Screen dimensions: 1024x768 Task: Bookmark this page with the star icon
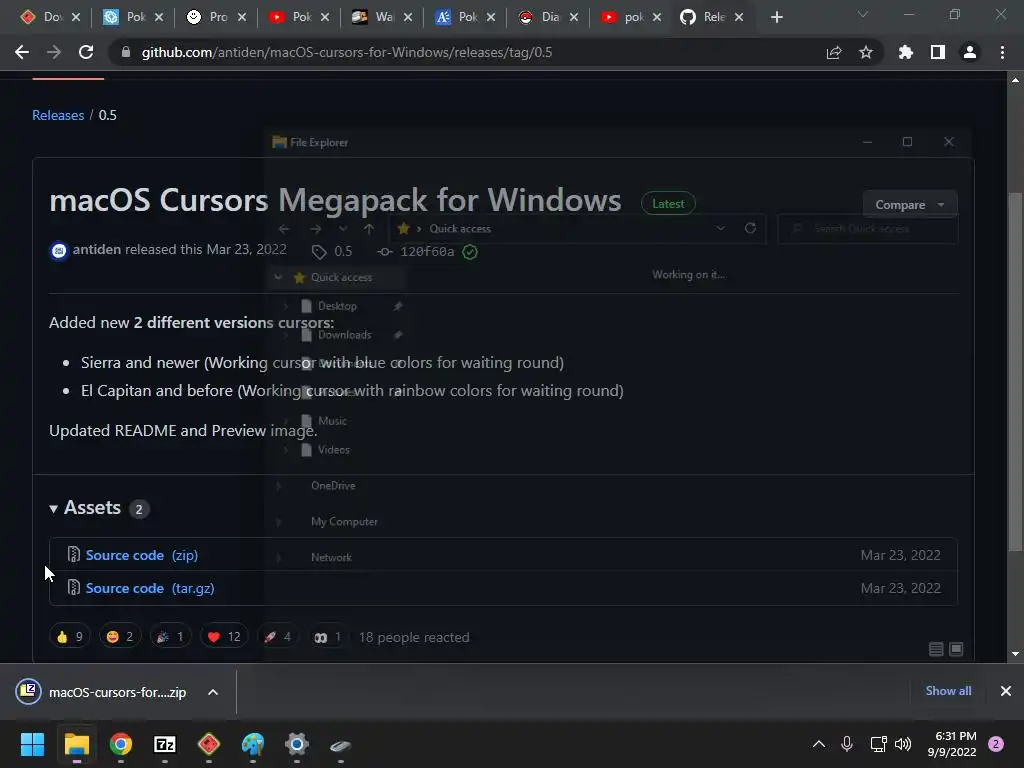866,52
